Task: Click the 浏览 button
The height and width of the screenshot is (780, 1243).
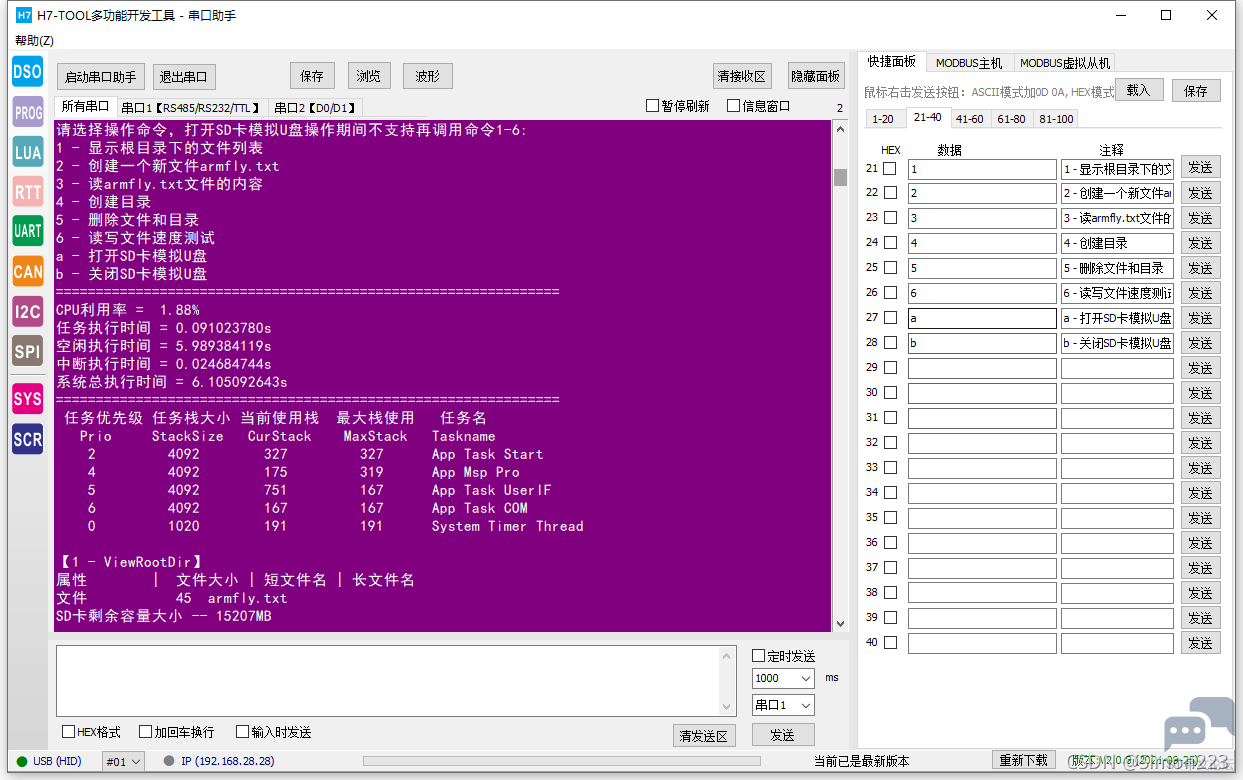Action: [369, 76]
